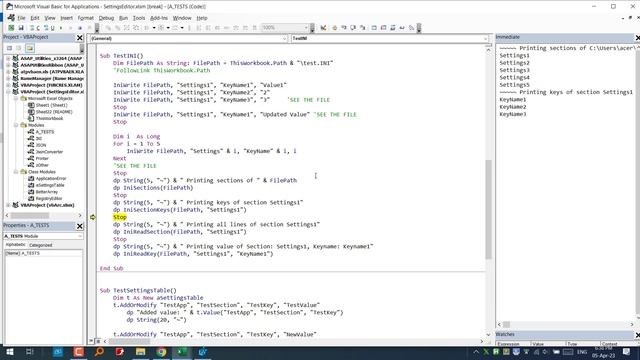Select the BetterArray class module
Viewport: 640px width, 360px height.
[x=47, y=192]
